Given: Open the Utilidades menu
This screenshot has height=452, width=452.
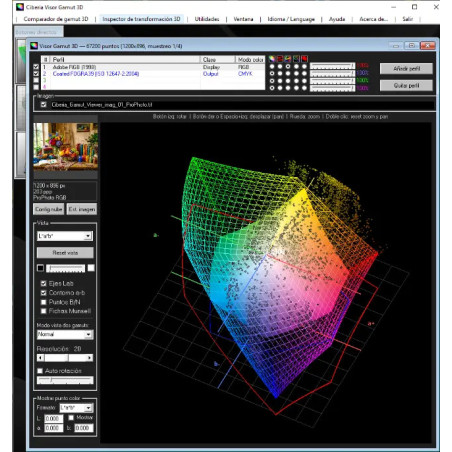Looking at the screenshot, I should 207,19.
